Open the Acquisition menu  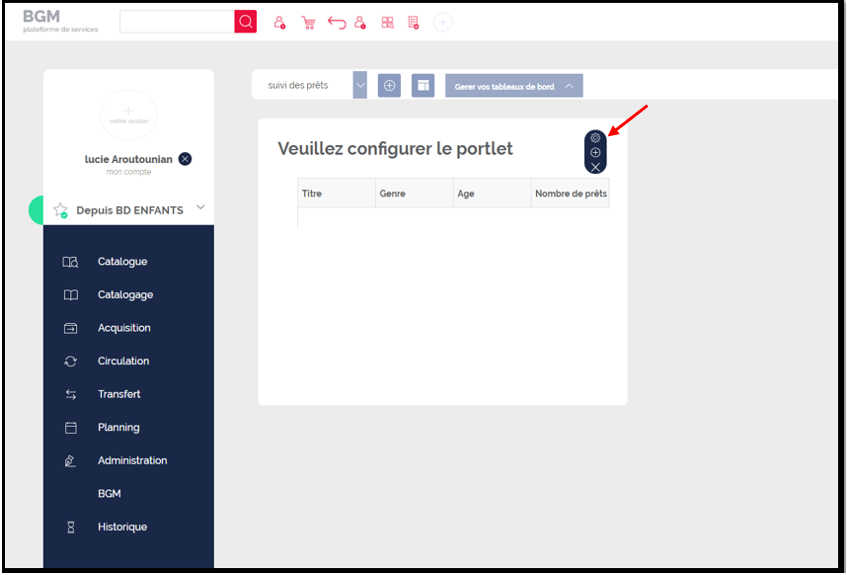click(124, 328)
